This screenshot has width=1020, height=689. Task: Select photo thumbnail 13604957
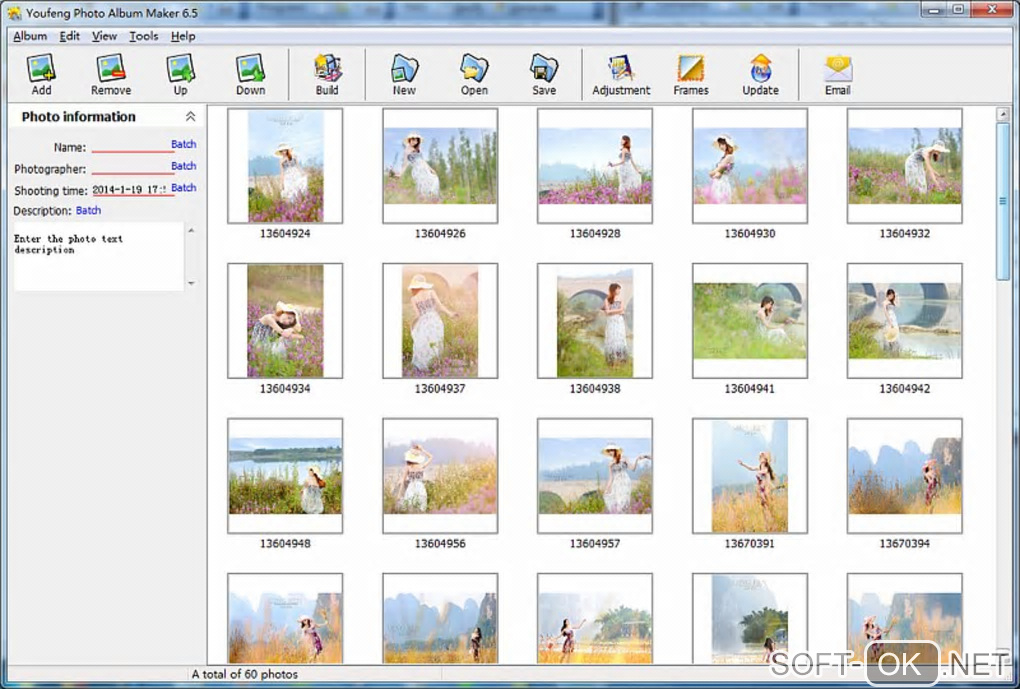click(595, 476)
